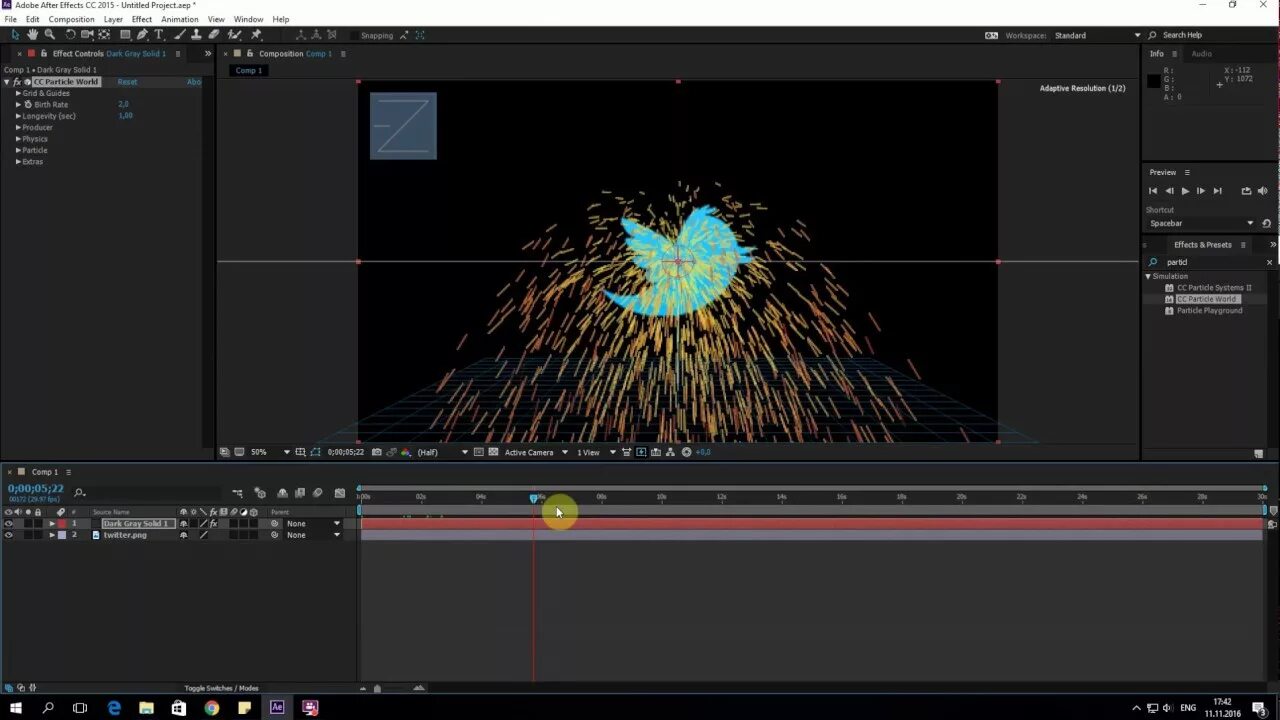This screenshot has width=1280, height=720.
Task: Switch to the Audio tab
Action: [x=1201, y=54]
